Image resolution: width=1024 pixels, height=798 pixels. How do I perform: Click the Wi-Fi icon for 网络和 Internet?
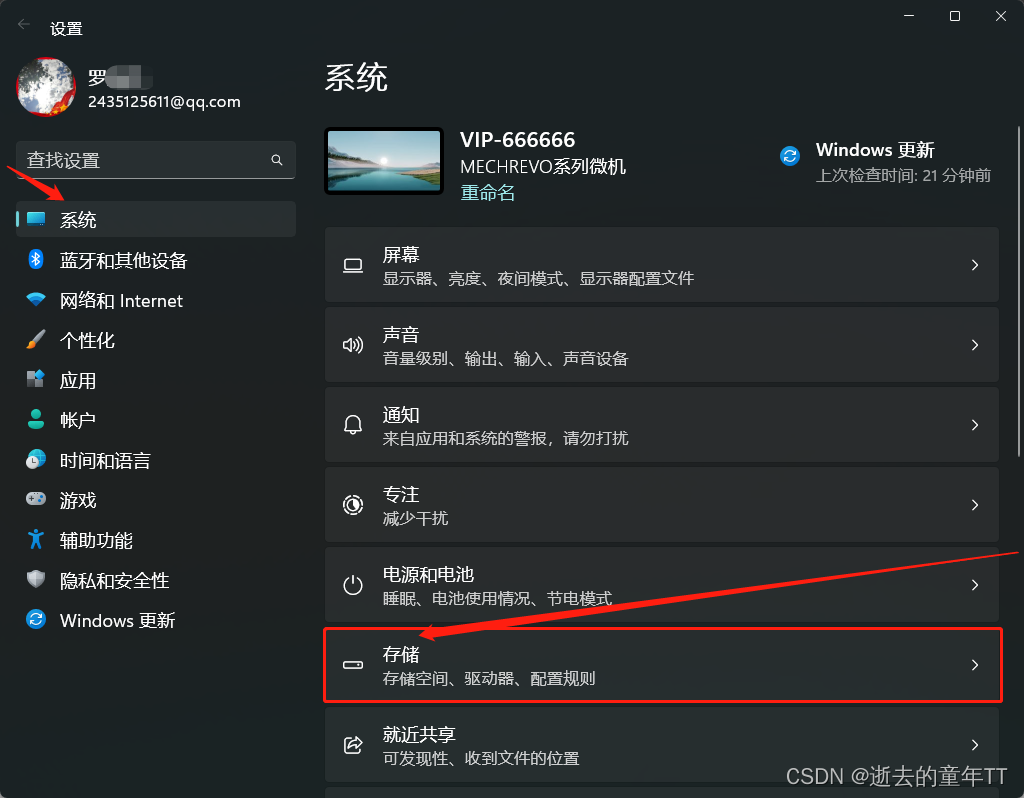36,300
